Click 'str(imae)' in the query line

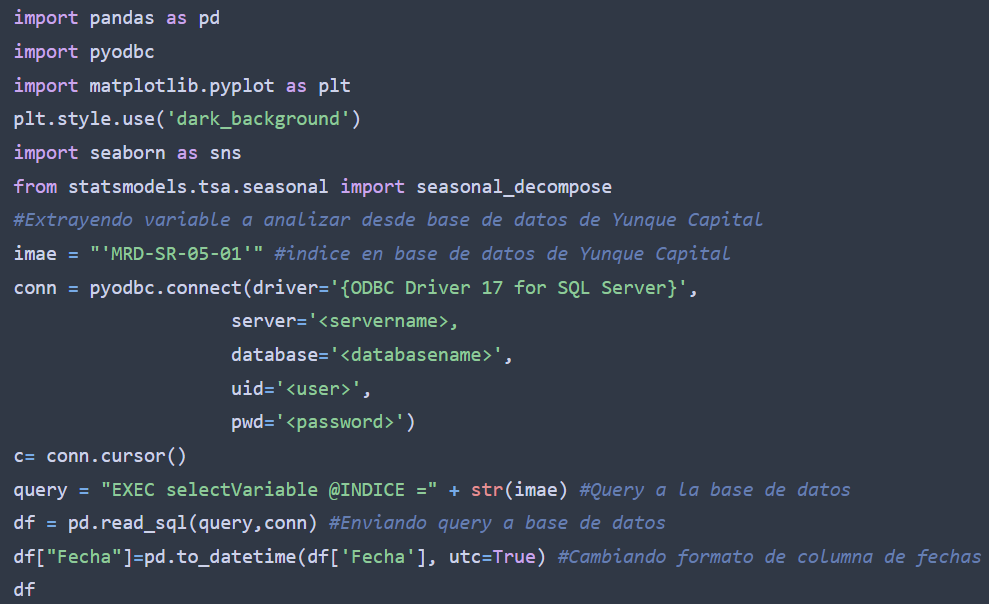[x=519, y=491]
